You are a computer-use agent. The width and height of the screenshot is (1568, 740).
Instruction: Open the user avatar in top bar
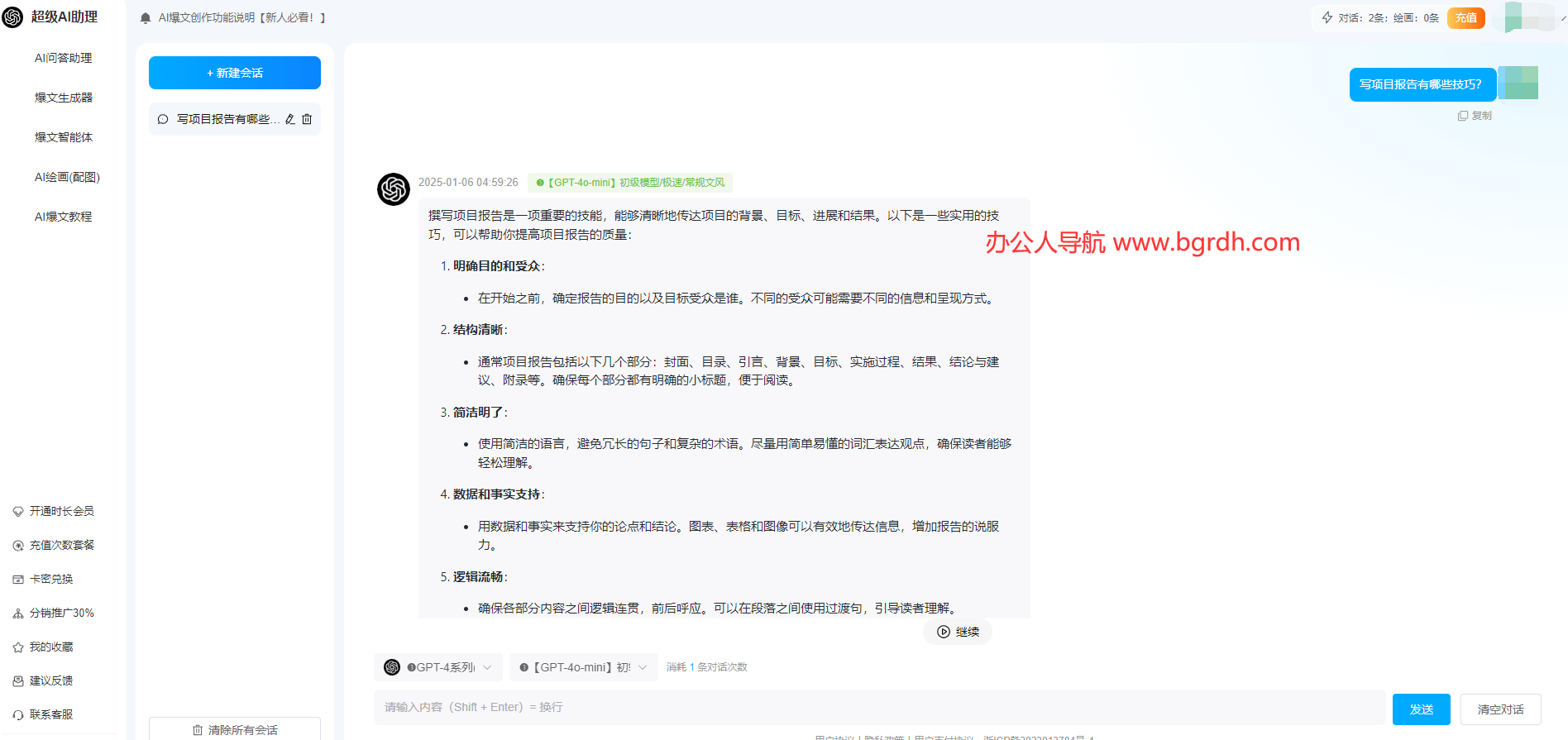[1528, 17]
